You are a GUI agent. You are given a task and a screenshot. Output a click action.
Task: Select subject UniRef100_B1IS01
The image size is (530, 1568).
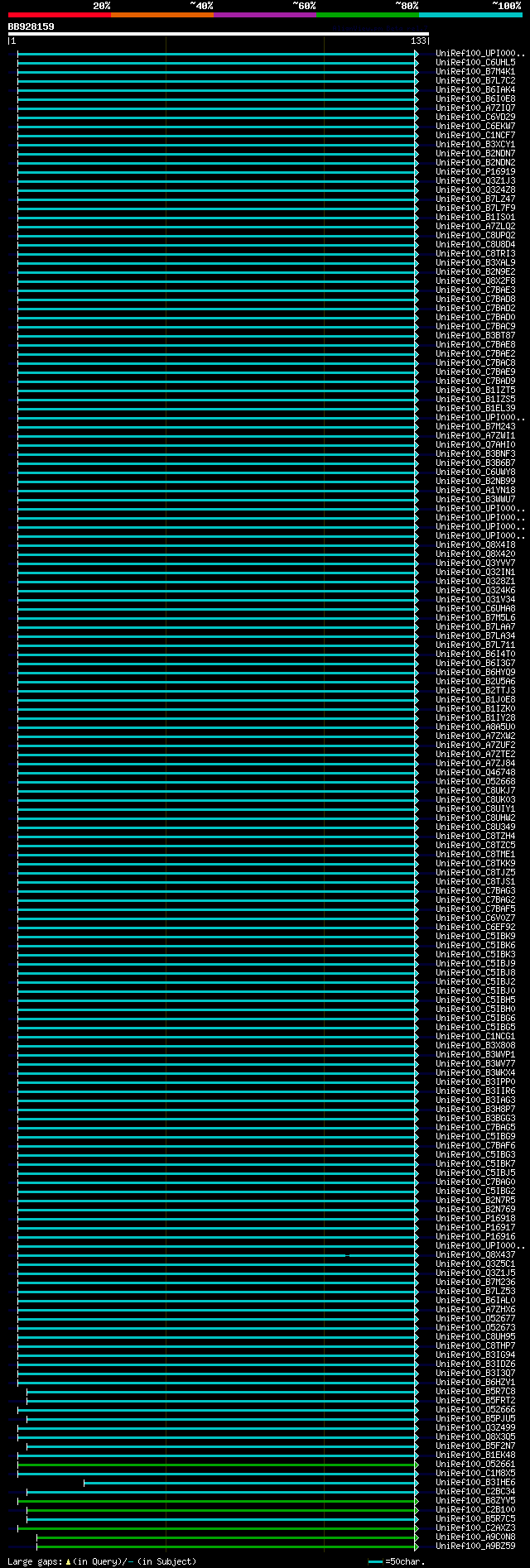476,217
